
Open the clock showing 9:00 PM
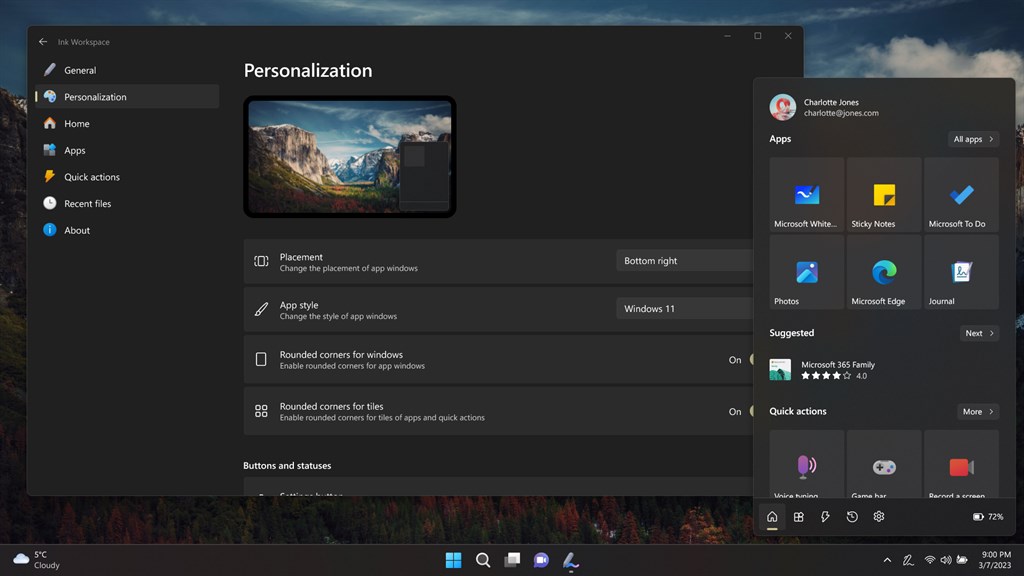pos(995,560)
